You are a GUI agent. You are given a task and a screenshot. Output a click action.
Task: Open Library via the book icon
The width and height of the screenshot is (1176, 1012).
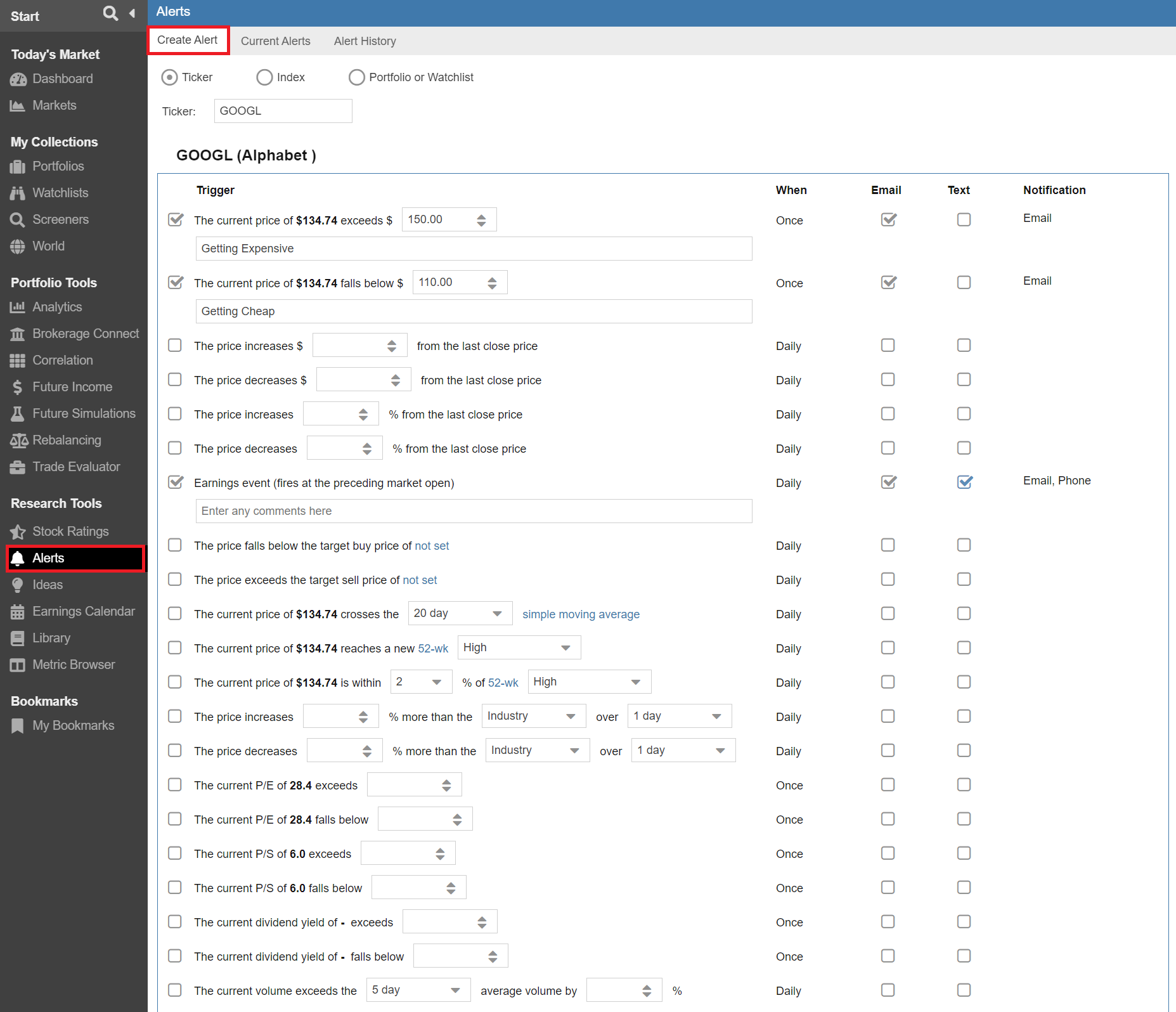click(x=18, y=639)
